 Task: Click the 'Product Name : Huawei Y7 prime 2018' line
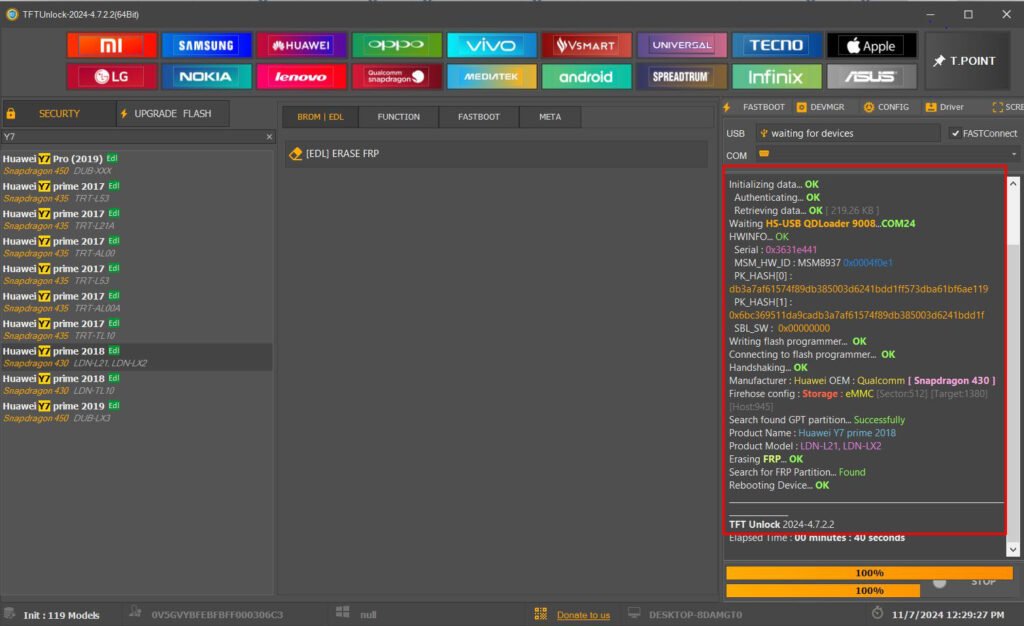tap(812, 433)
